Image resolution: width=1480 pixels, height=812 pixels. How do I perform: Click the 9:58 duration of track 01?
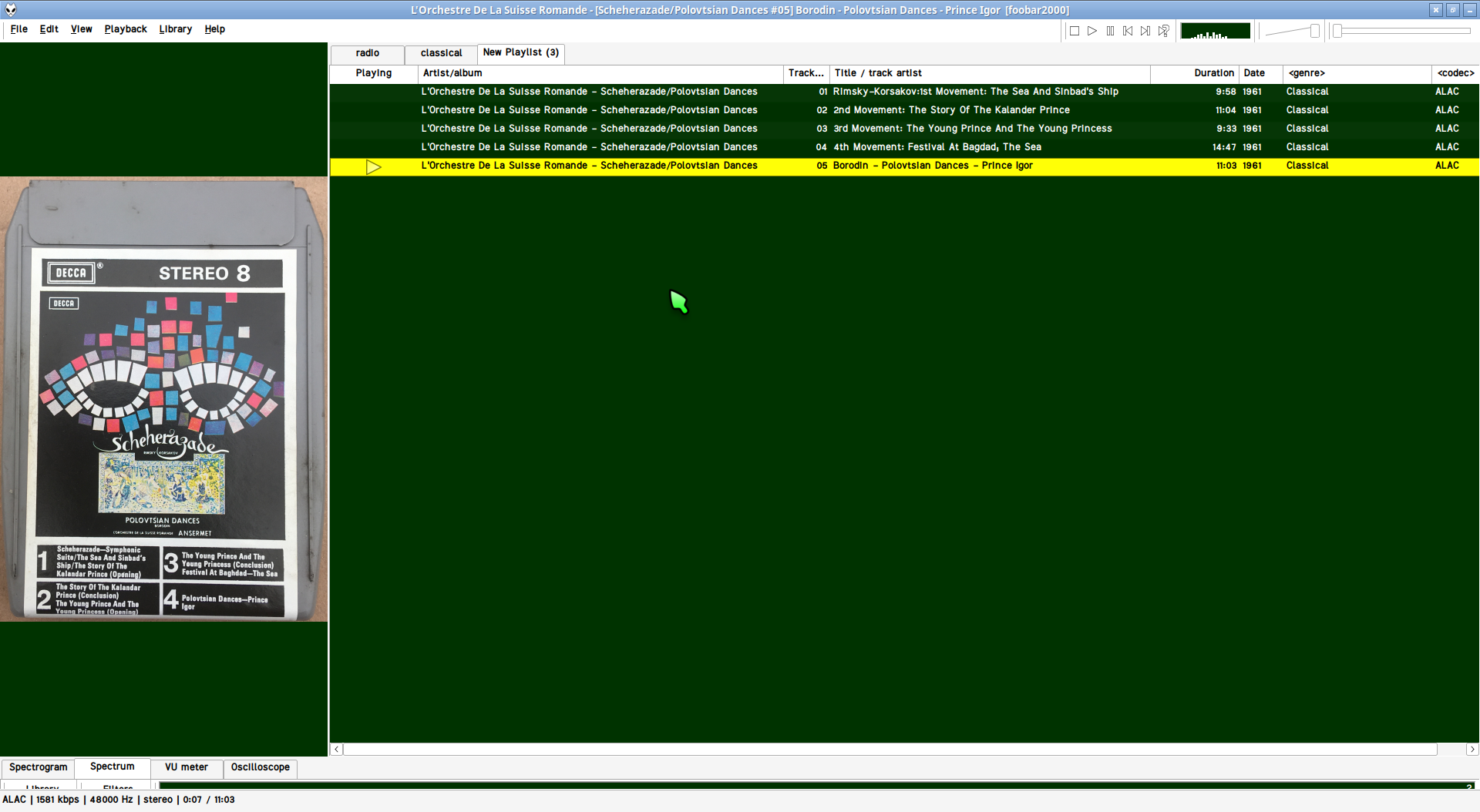(1226, 92)
